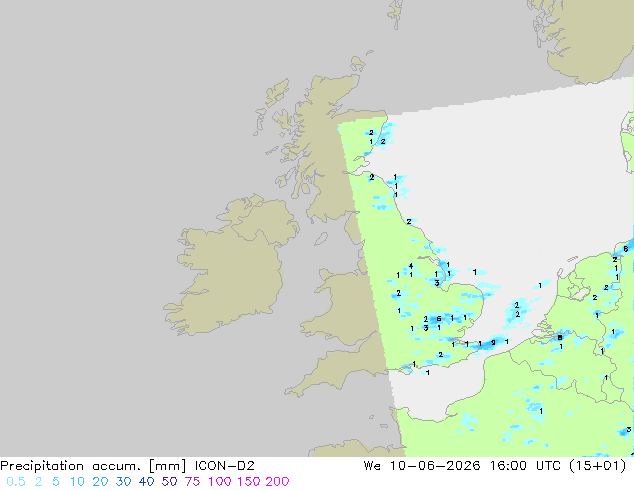This screenshot has height=490, width=634.
Task: Click the ICON-D2 model label
Action: point(224,466)
